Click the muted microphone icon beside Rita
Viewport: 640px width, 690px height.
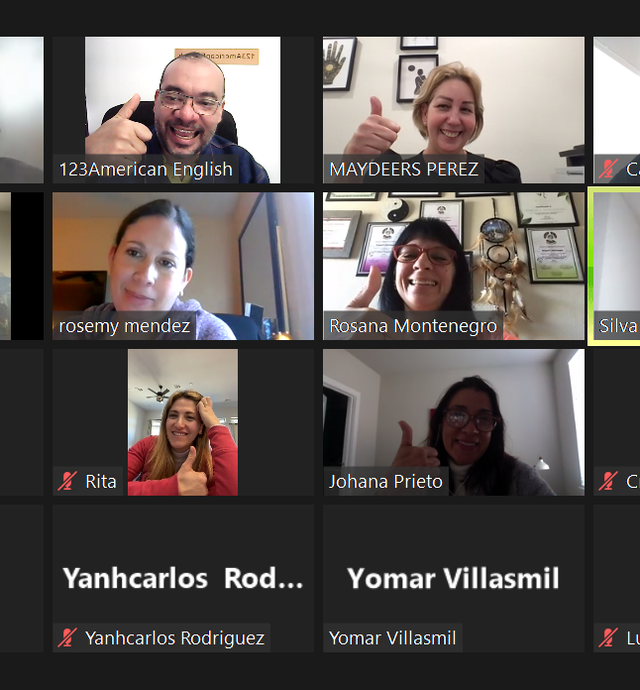[67, 481]
